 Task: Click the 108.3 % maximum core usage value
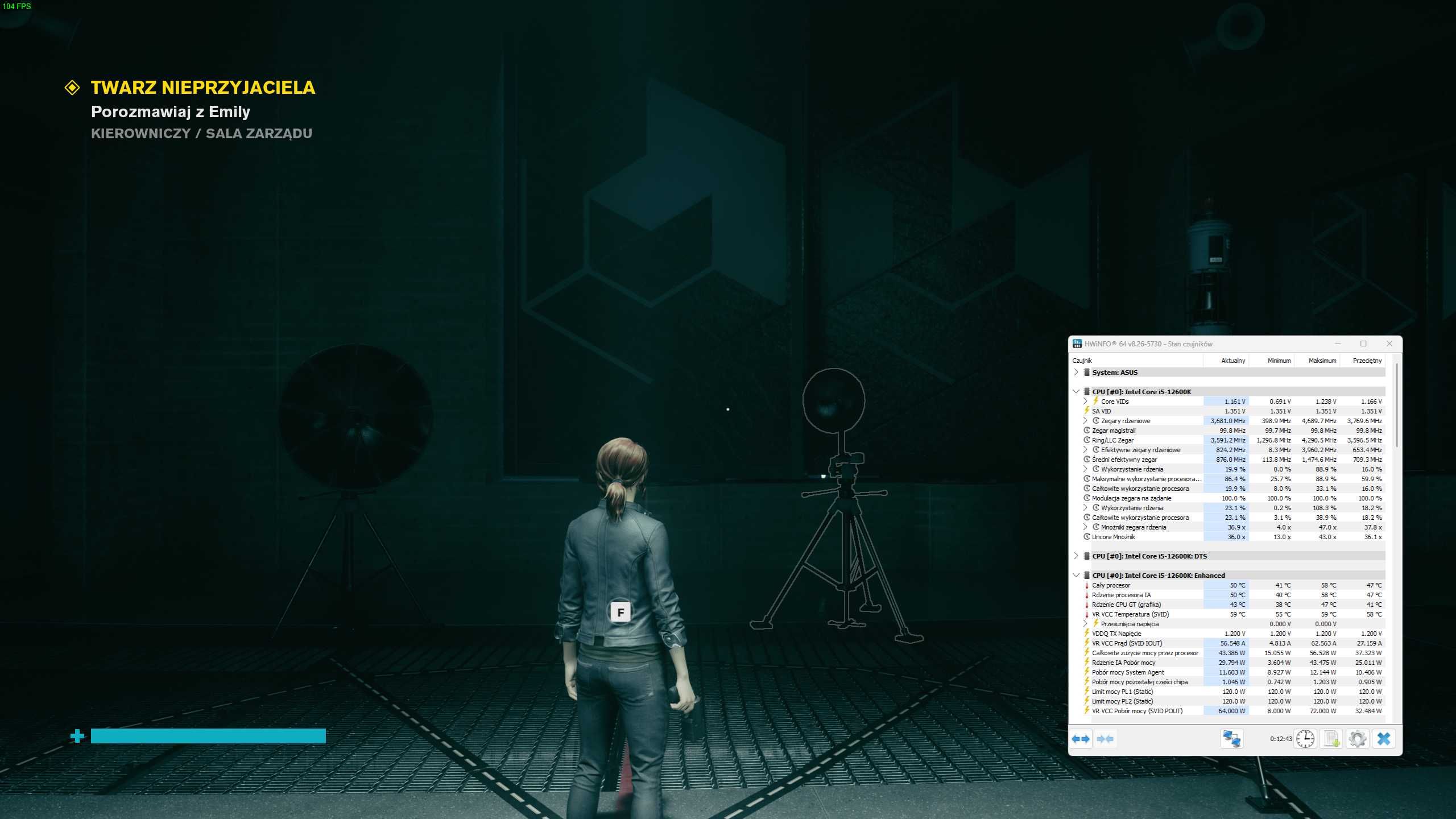click(x=1325, y=508)
